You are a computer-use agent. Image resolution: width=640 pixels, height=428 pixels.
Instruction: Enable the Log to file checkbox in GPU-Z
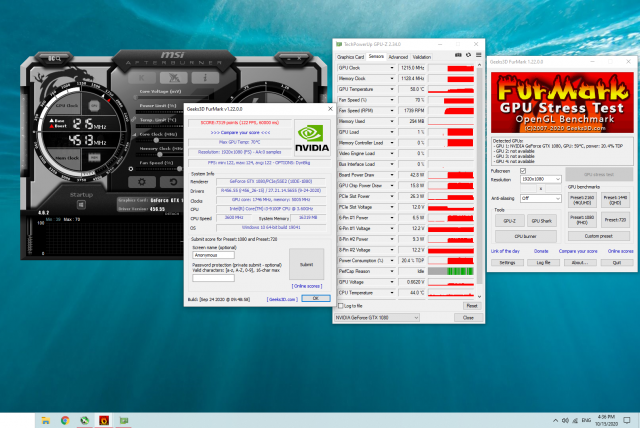pos(341,306)
